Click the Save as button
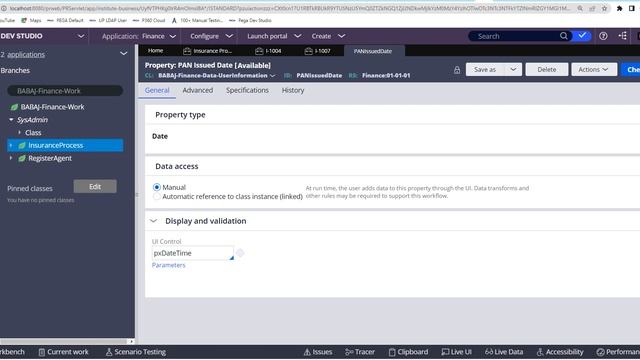Viewport: 640px width, 360px height. (x=485, y=69)
